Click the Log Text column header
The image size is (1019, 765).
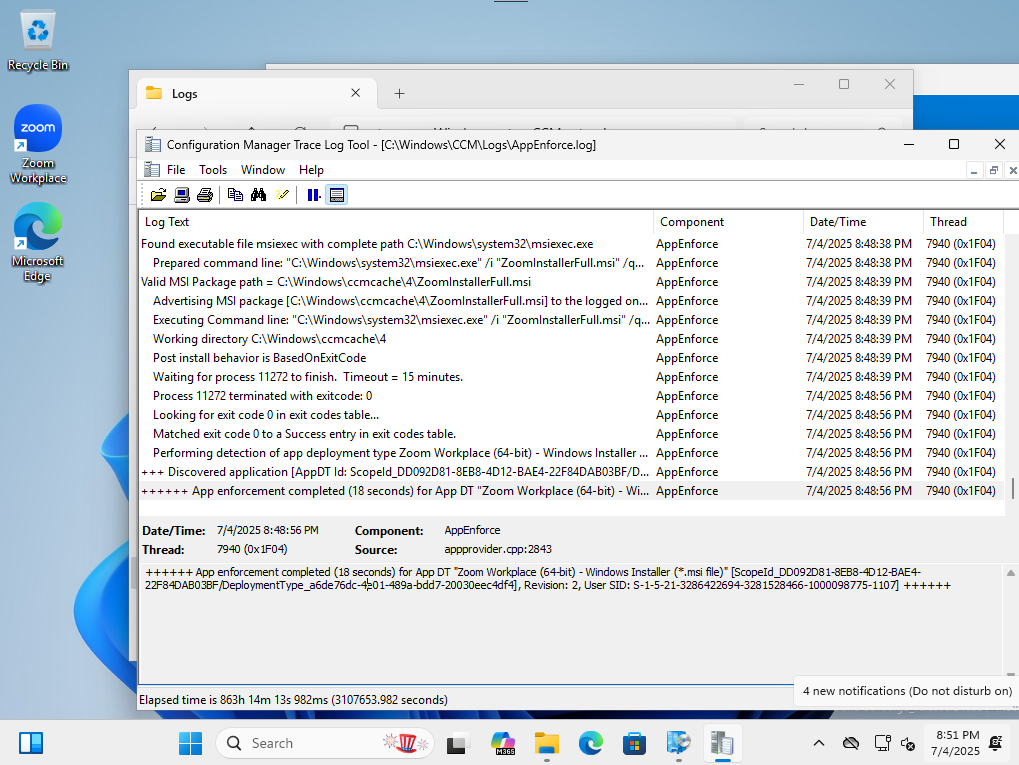click(x=396, y=222)
